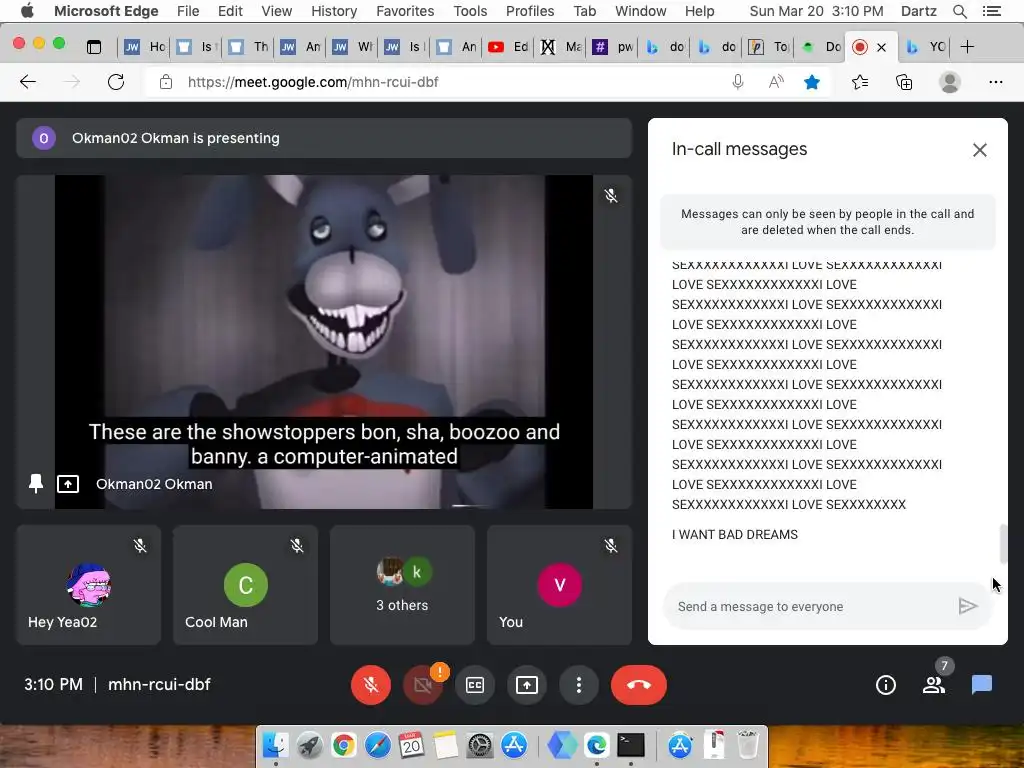Toggle closed captions
The height and width of the screenshot is (768, 1024).
(x=475, y=684)
